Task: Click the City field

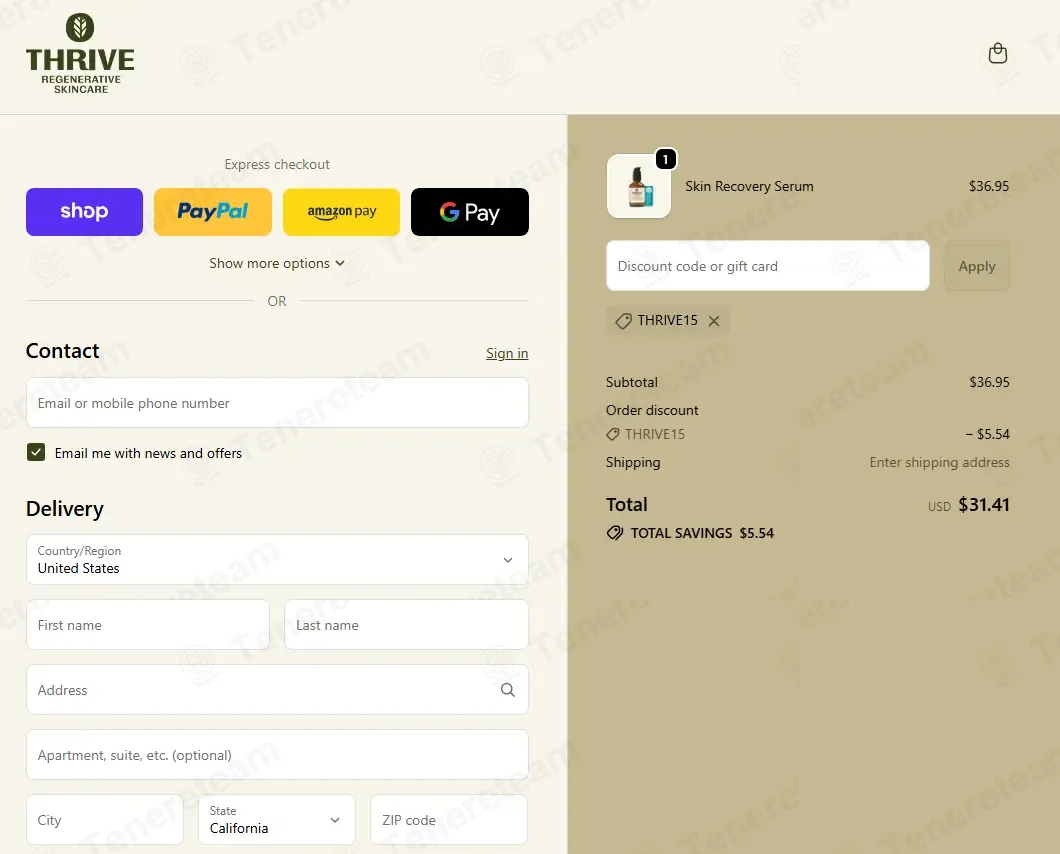Action: [x=105, y=820]
